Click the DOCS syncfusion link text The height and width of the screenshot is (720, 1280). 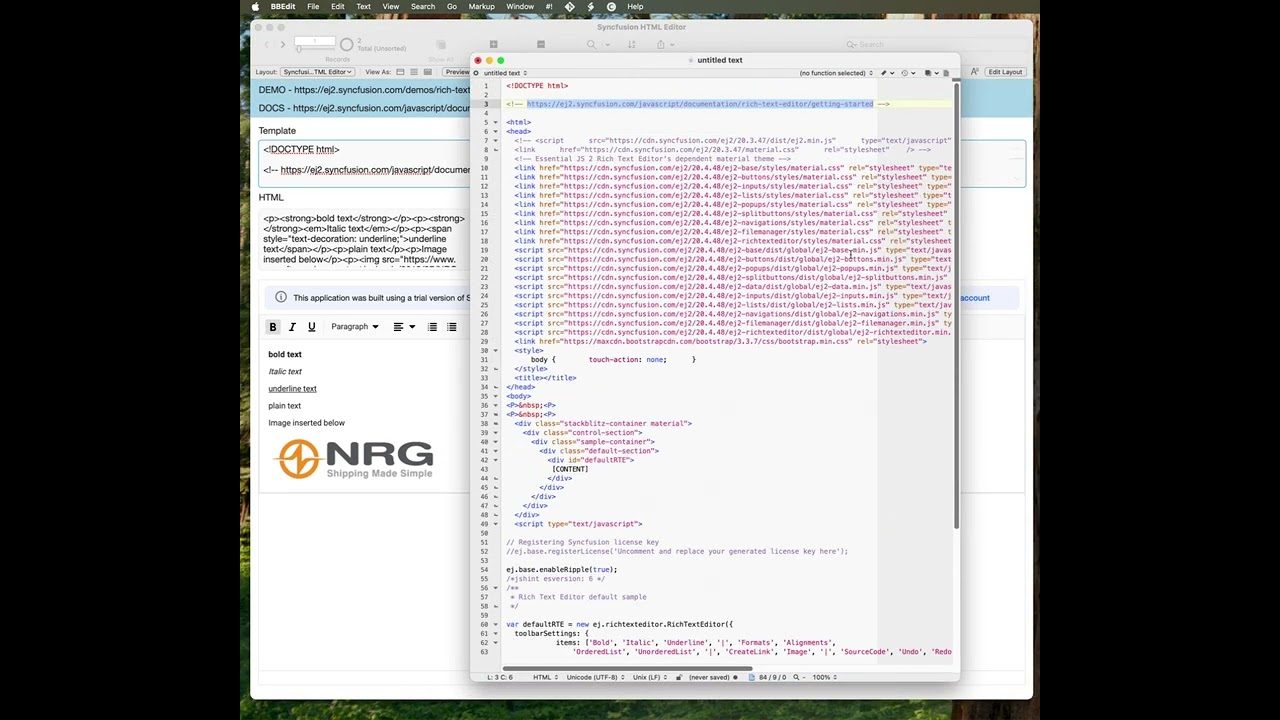coord(364,108)
